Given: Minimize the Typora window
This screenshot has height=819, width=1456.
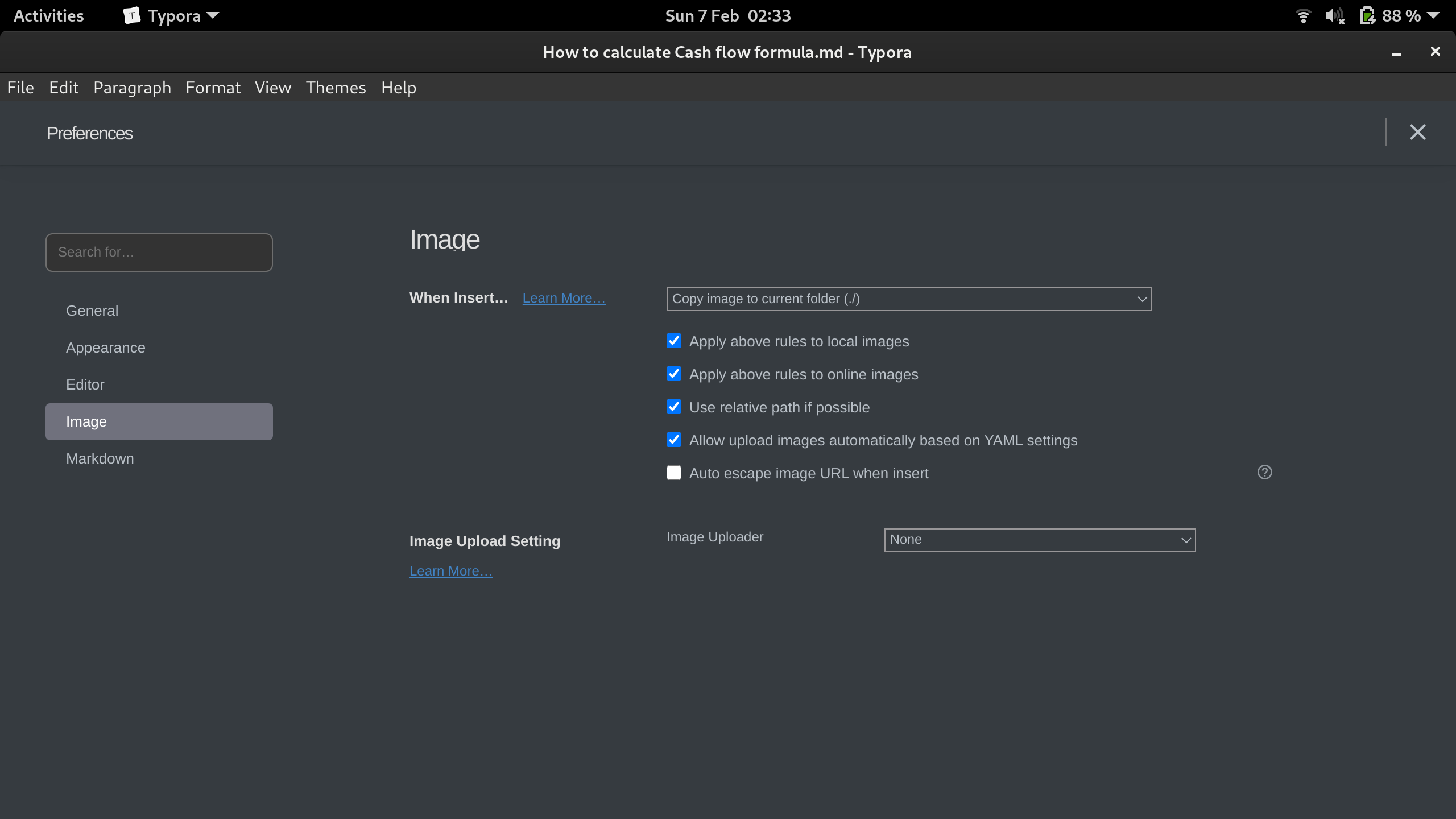Looking at the screenshot, I should click(1396, 52).
